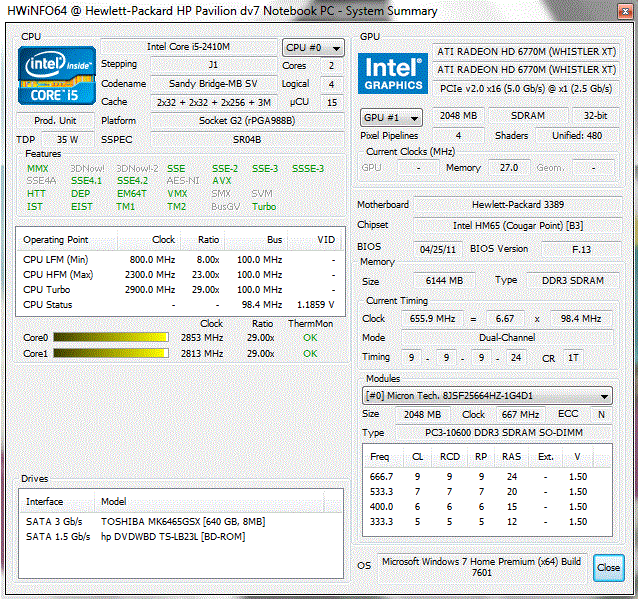
Task: Click the Socket G2 (rPGA988B) platform field
Action: (x=247, y=121)
